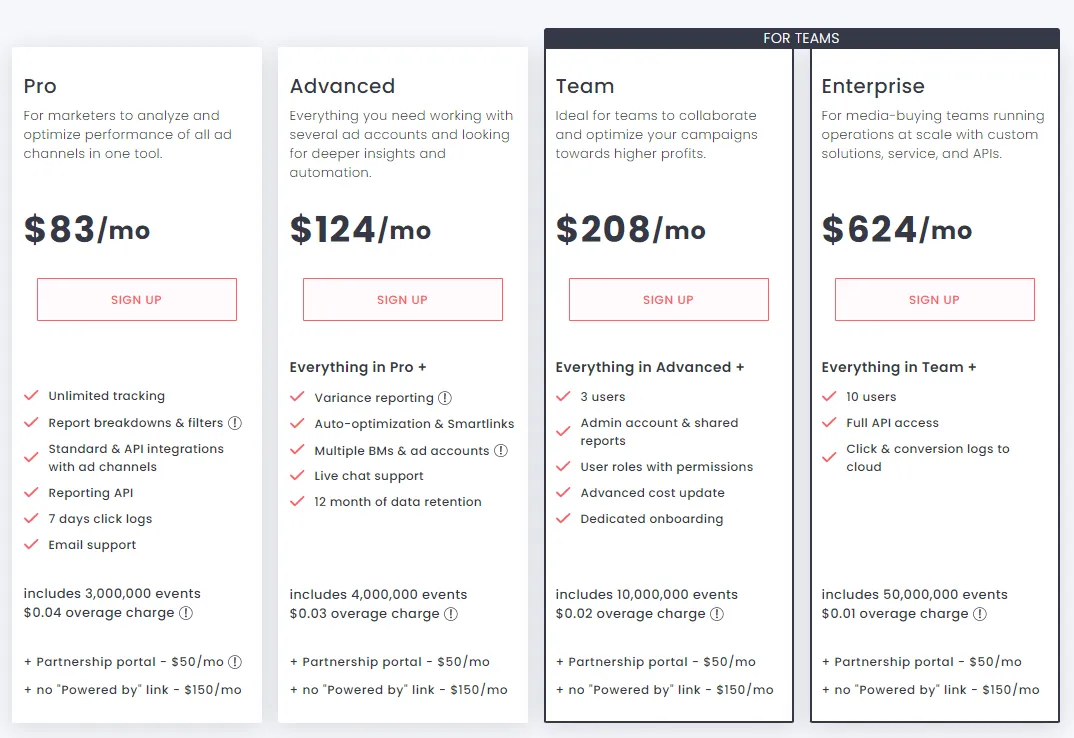Click info icon beside Report breakdowns & filters

[x=235, y=423]
